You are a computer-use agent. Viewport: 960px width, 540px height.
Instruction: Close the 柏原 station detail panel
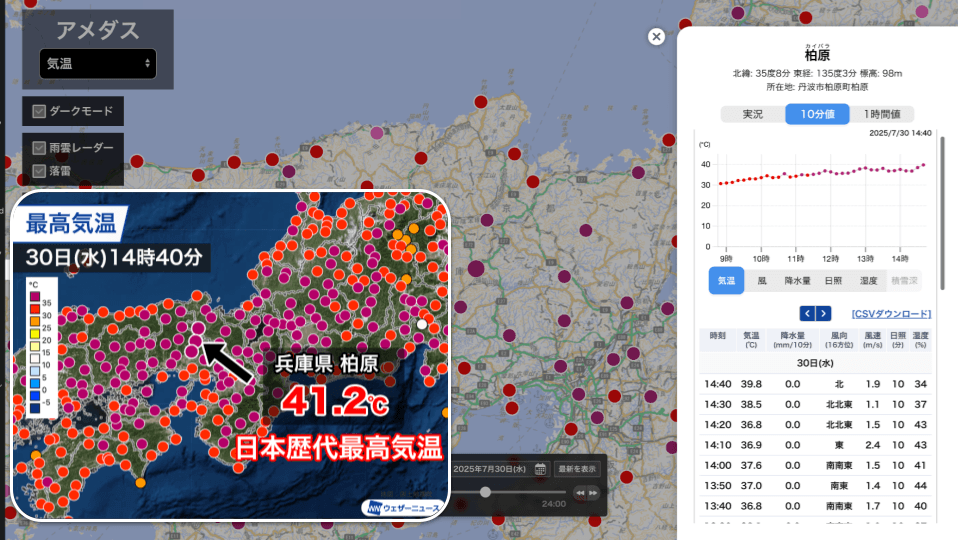pyautogui.click(x=656, y=37)
